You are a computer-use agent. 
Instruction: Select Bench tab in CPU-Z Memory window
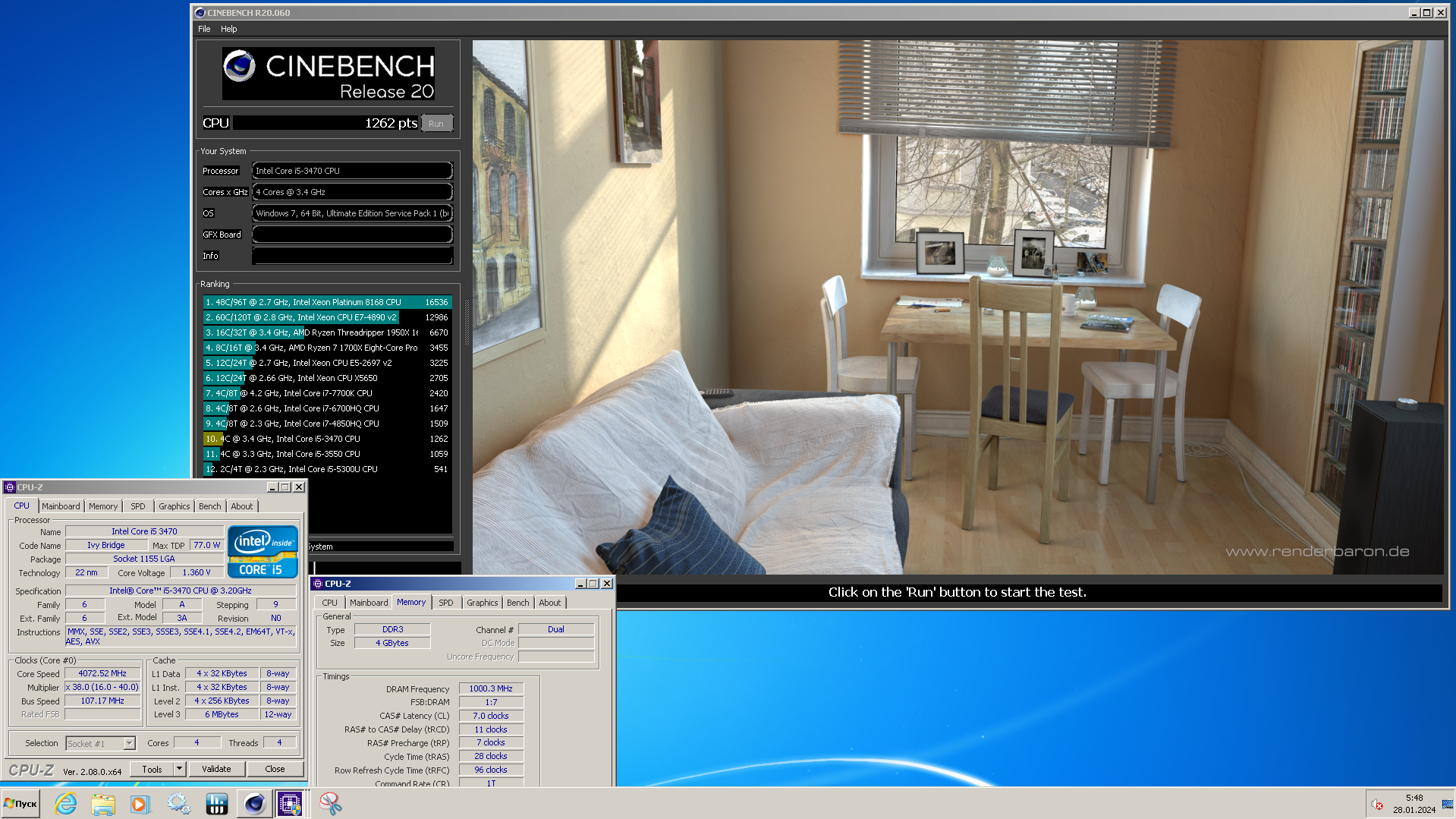click(x=518, y=603)
